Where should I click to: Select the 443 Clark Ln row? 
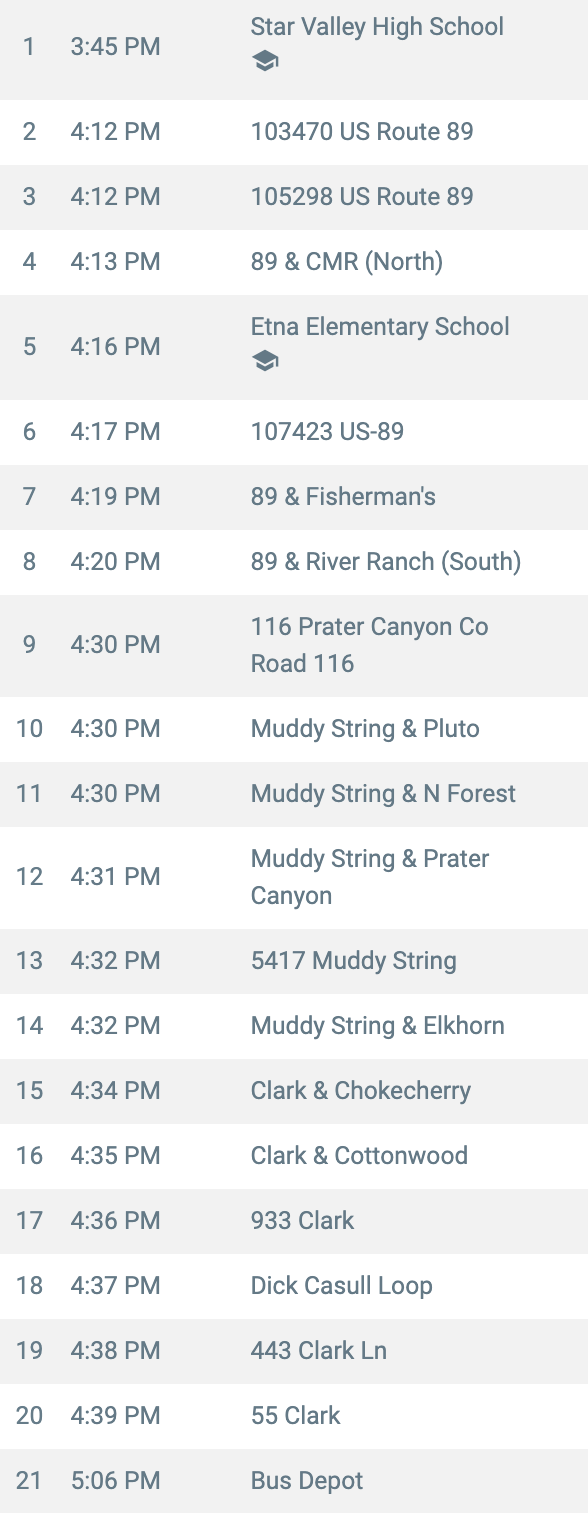point(294,1351)
